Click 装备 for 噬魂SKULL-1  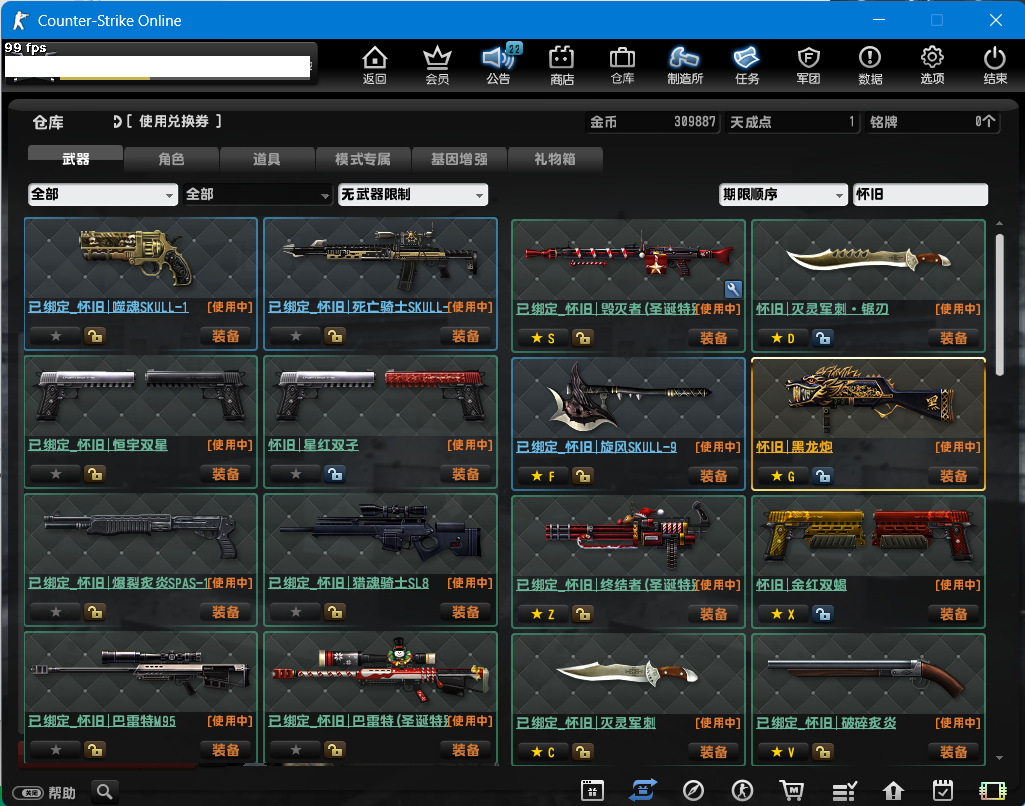click(x=226, y=336)
